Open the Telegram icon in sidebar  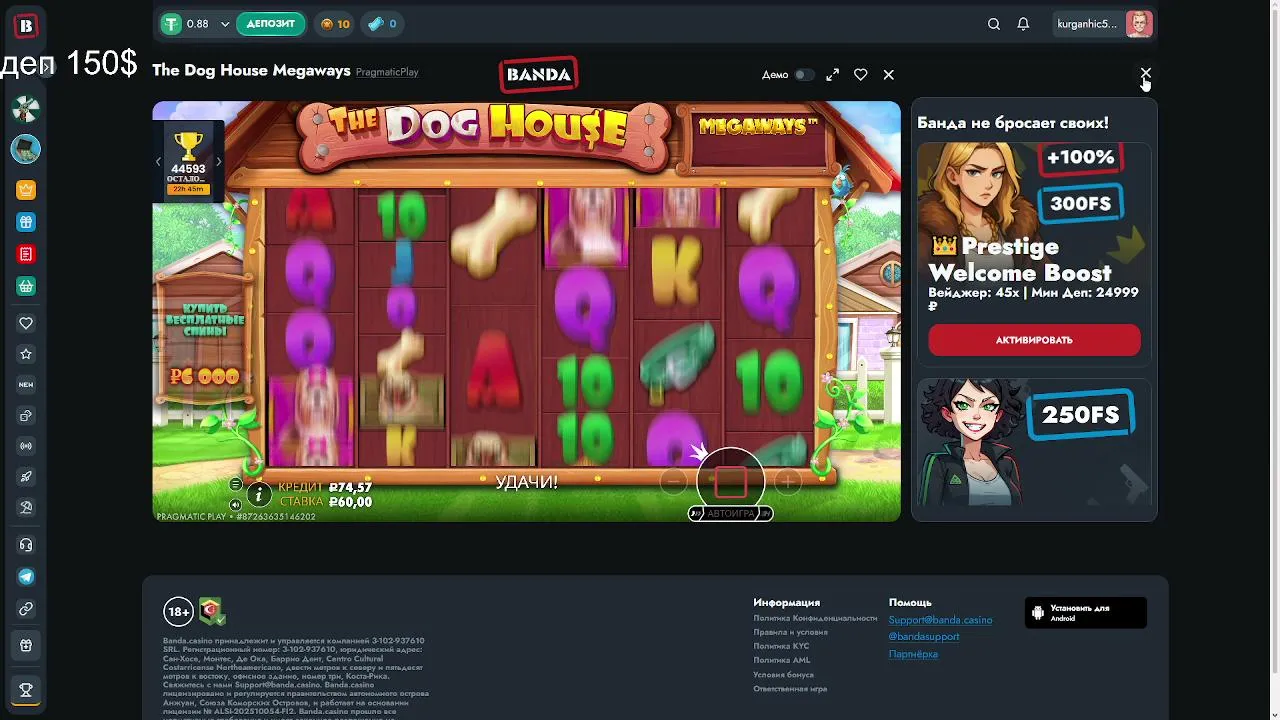(26, 577)
